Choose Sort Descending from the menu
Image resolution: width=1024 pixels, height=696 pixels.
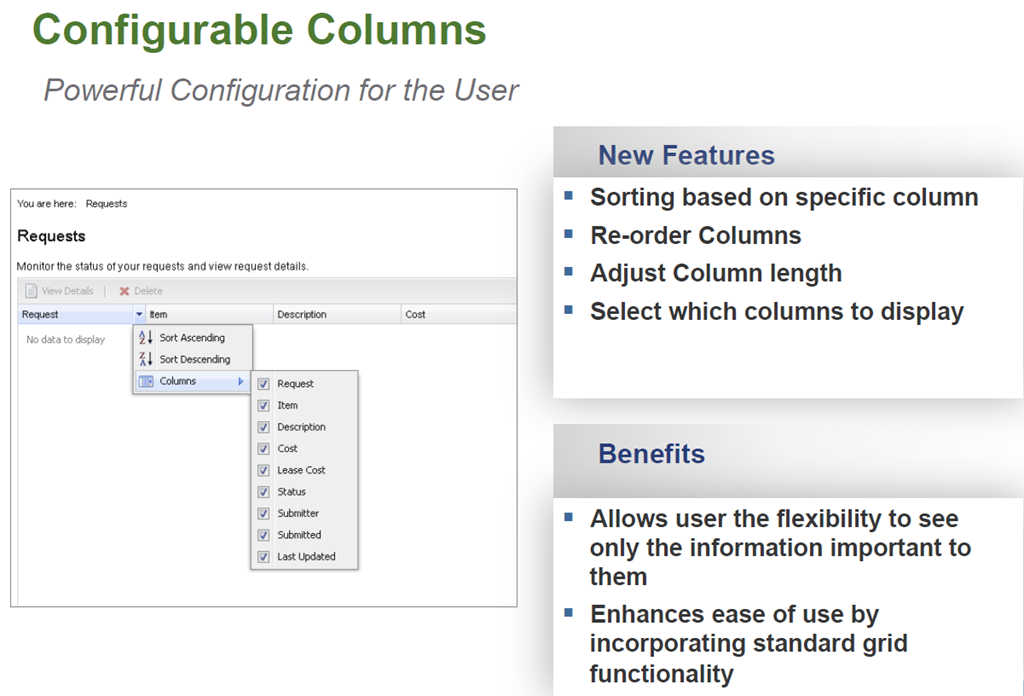[194, 359]
